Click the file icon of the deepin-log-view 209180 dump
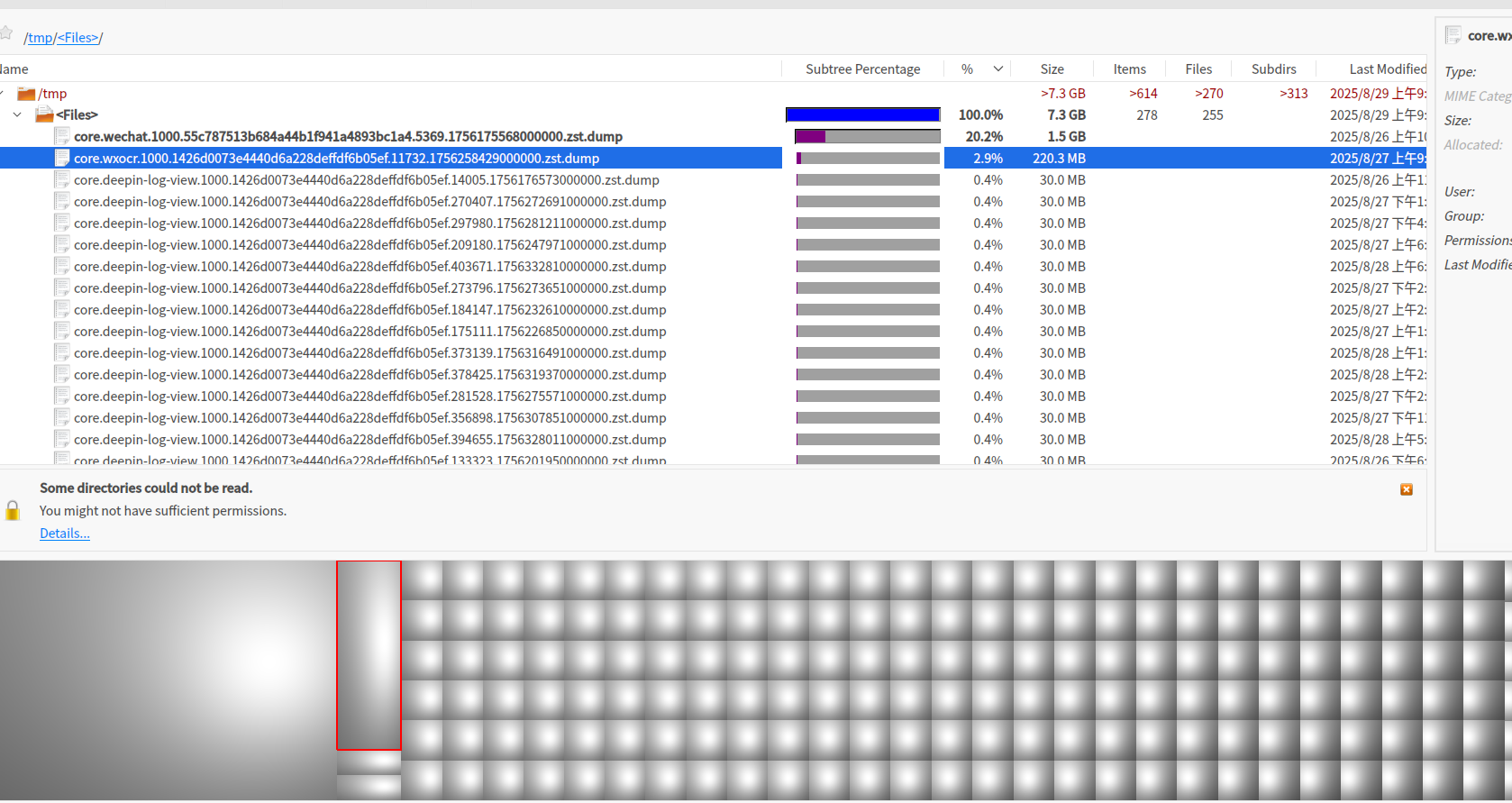 62,244
